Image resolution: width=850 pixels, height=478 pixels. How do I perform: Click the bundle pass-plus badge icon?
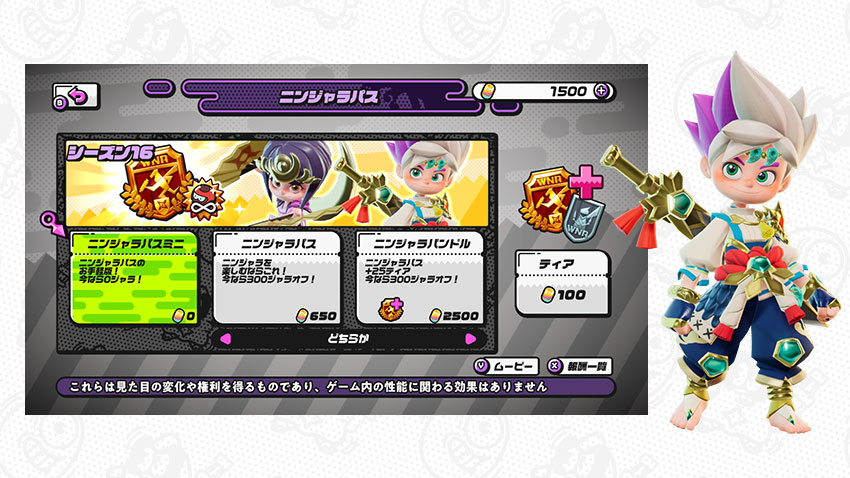click(391, 309)
